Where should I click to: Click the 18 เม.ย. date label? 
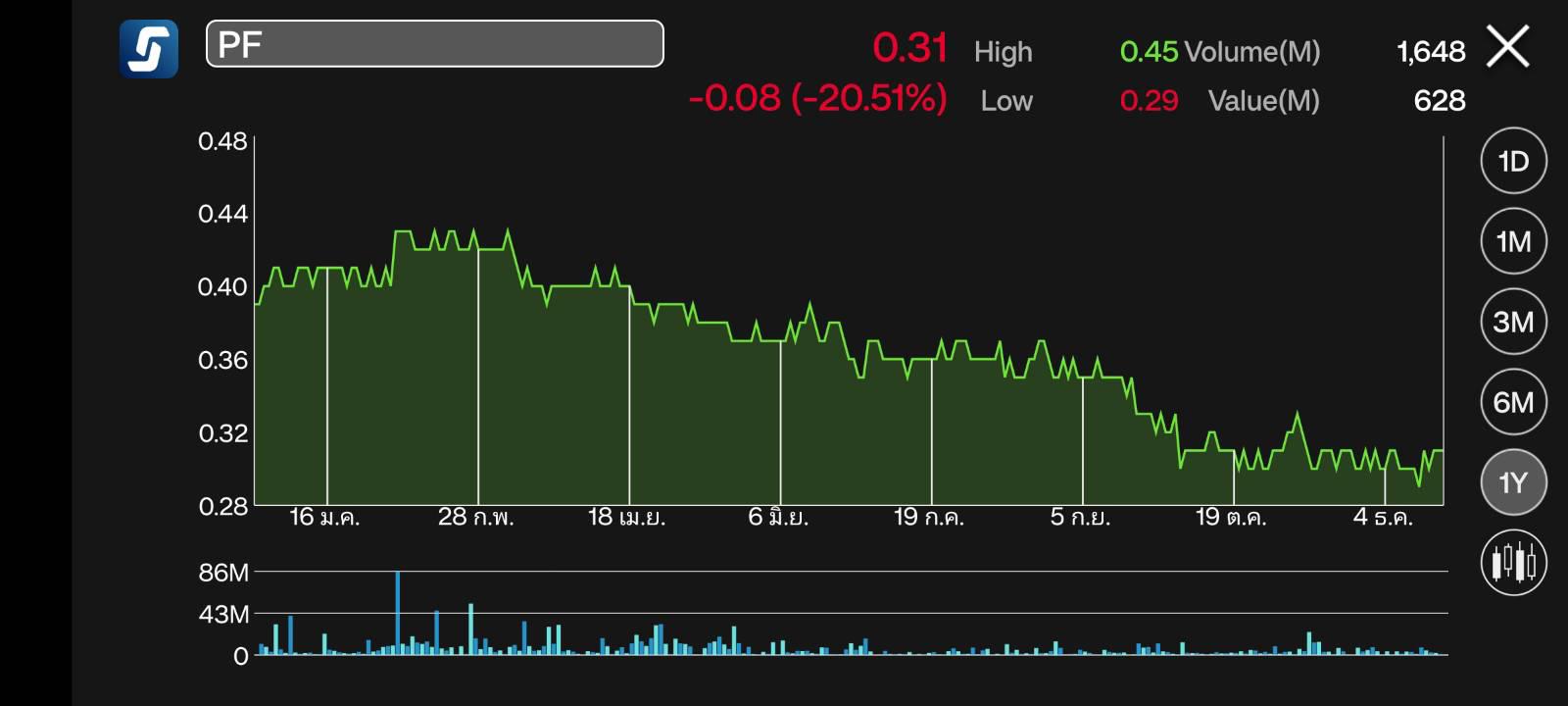pos(626,517)
